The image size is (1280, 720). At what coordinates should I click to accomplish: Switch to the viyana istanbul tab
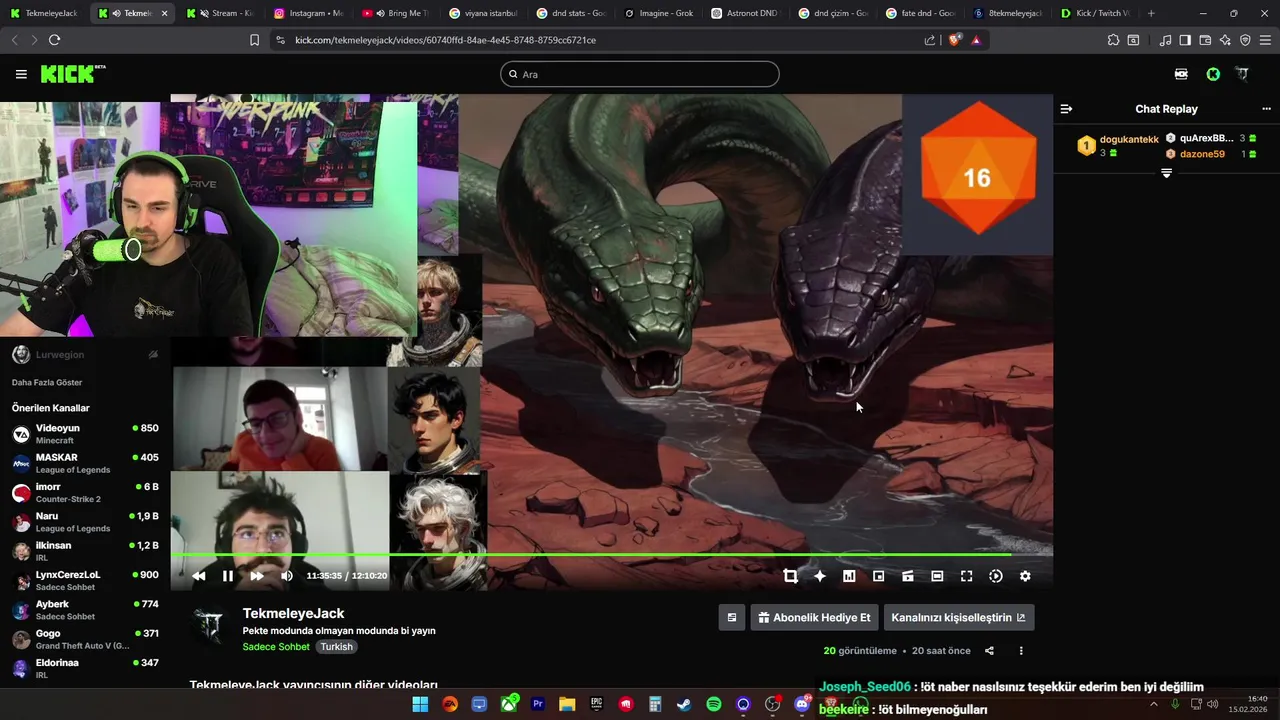coord(483,13)
